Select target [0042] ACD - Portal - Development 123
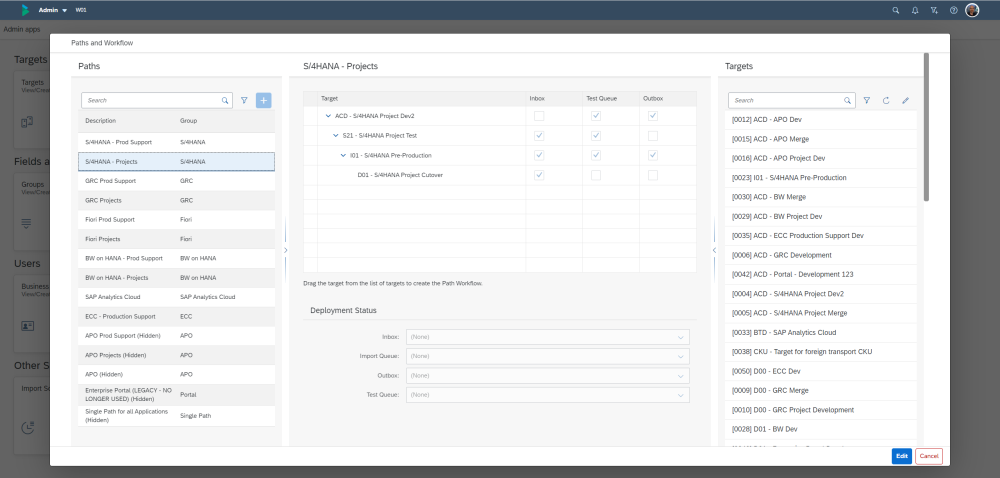 [x=821, y=275]
